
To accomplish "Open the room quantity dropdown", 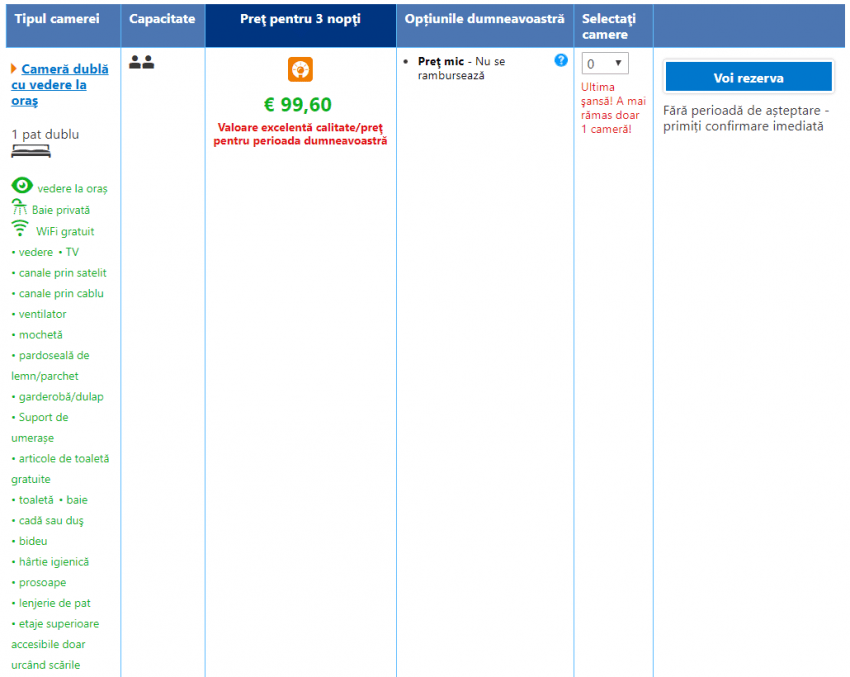I will point(605,63).
